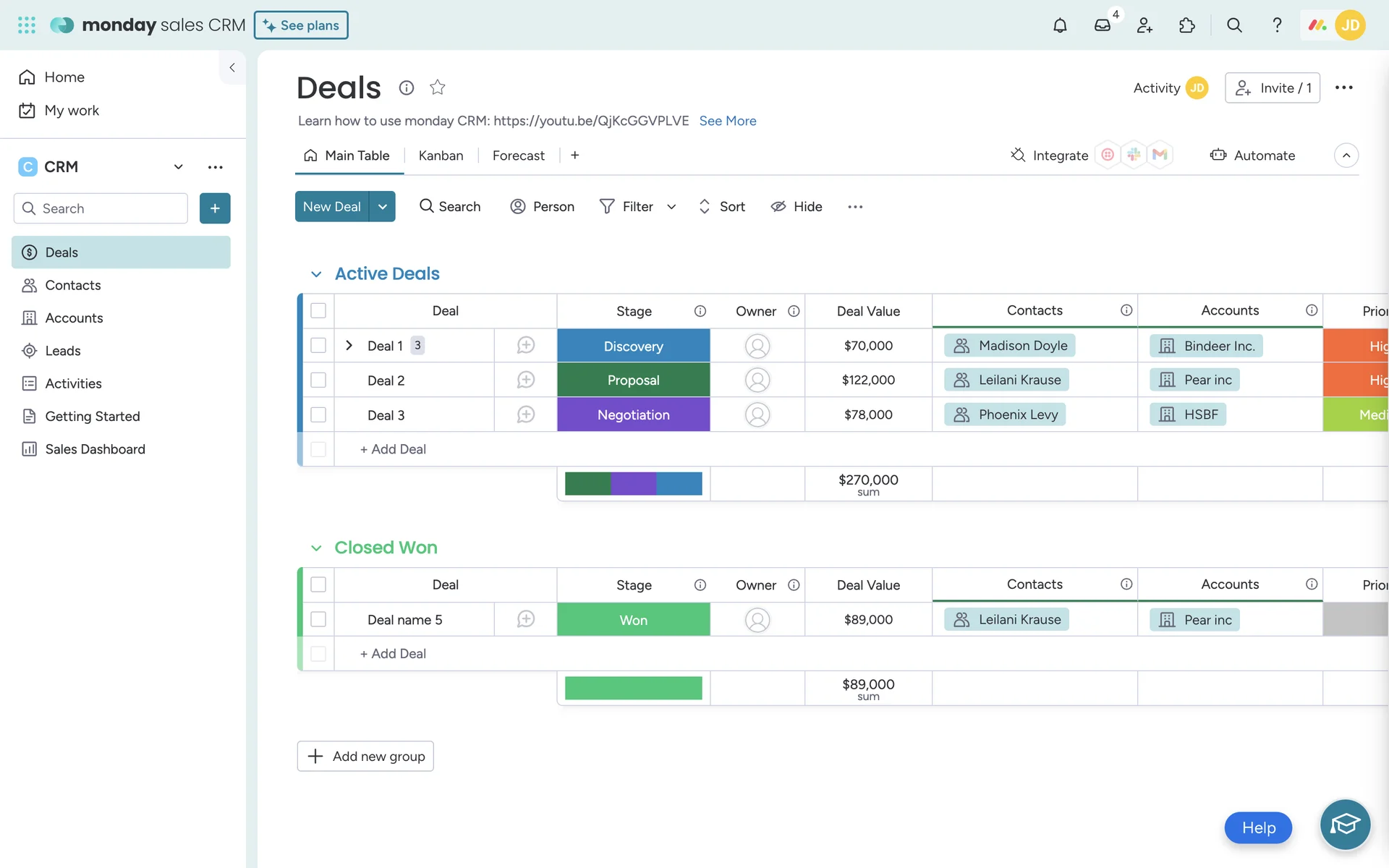Collapse the Active Deals group

tap(316, 274)
